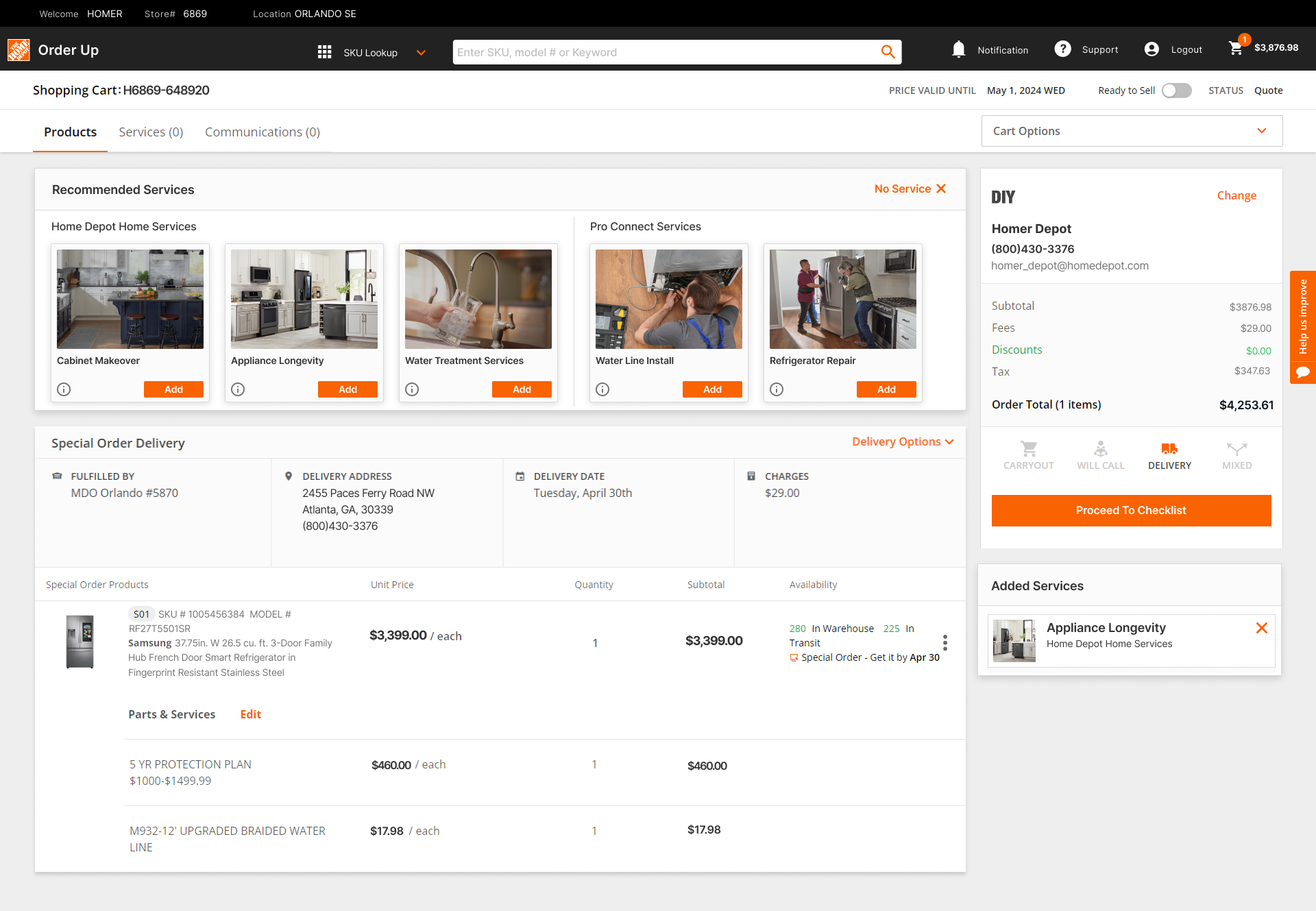Add the Refrigerator Repair service

[x=886, y=389]
